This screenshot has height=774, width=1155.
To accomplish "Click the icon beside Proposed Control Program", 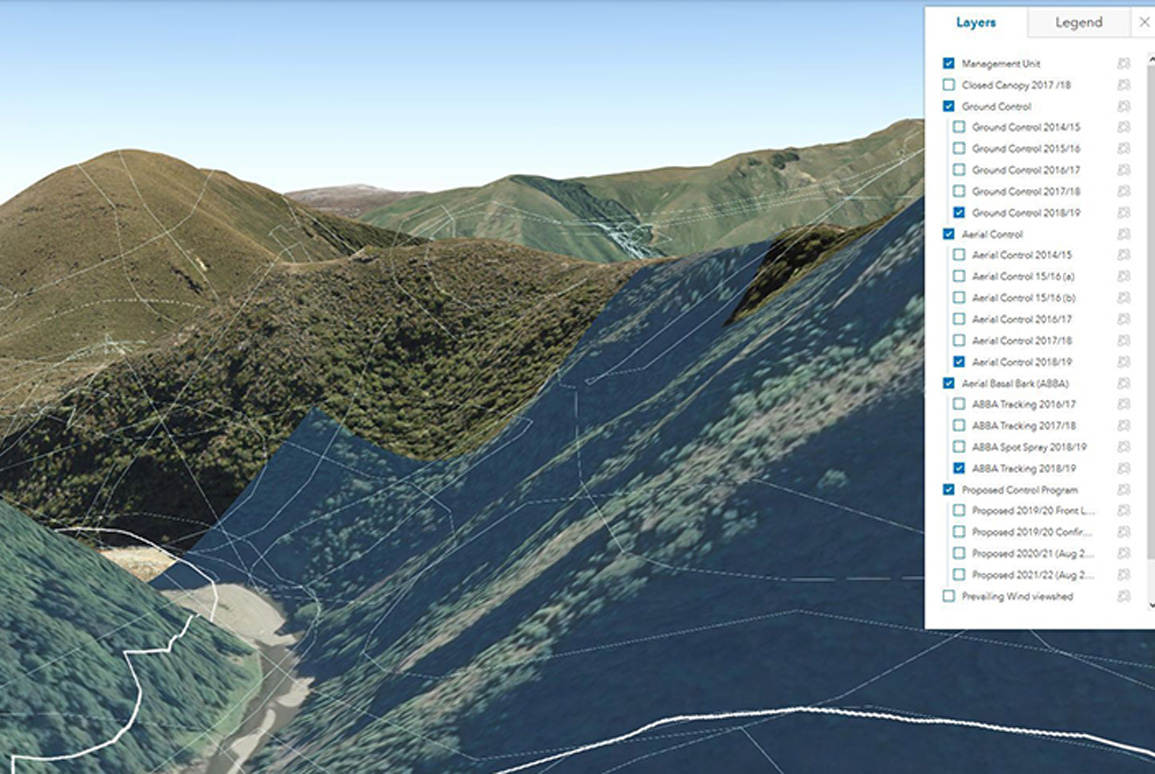I will (1123, 490).
